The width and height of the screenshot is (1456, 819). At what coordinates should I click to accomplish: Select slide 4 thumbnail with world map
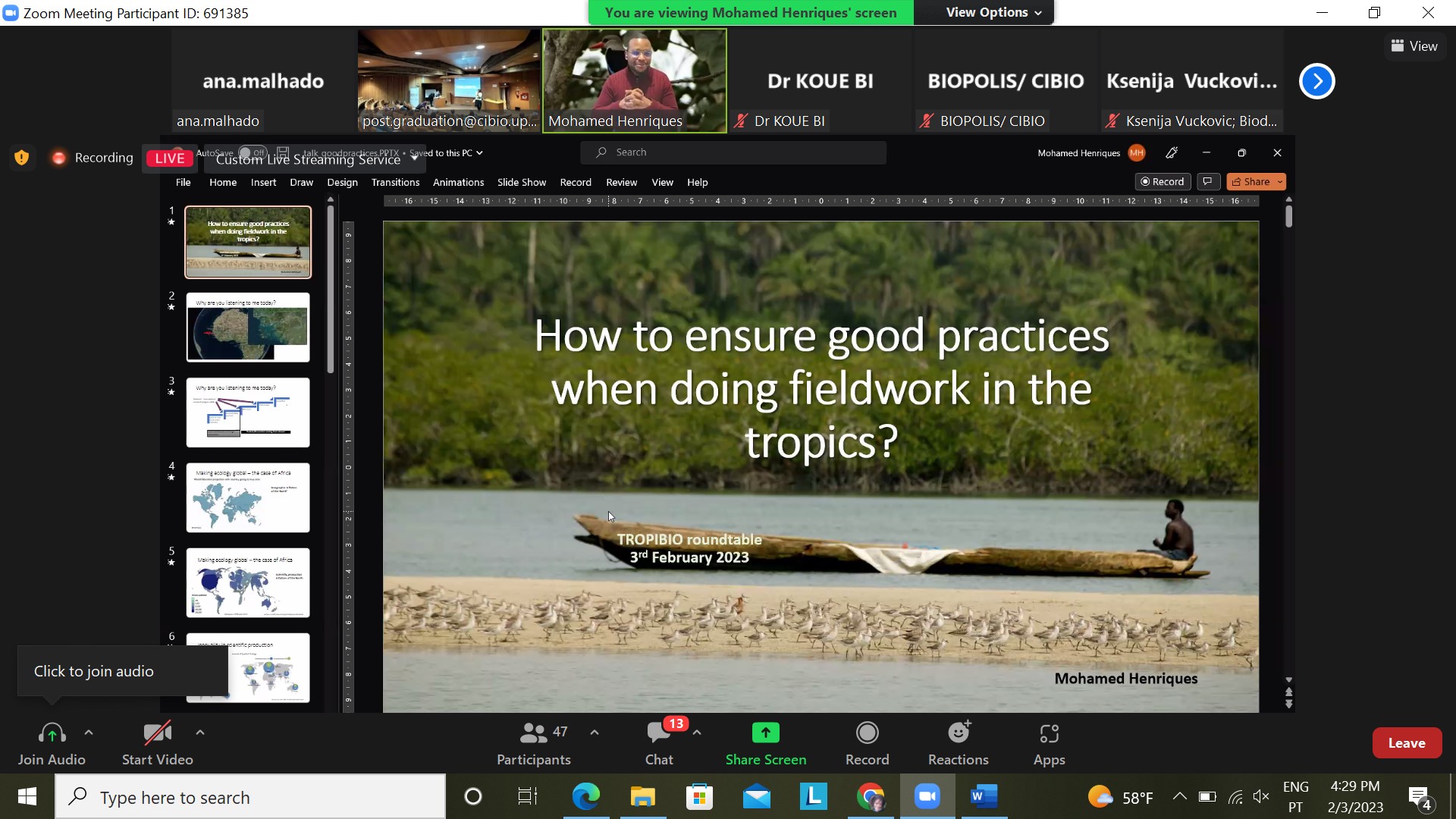click(x=248, y=497)
